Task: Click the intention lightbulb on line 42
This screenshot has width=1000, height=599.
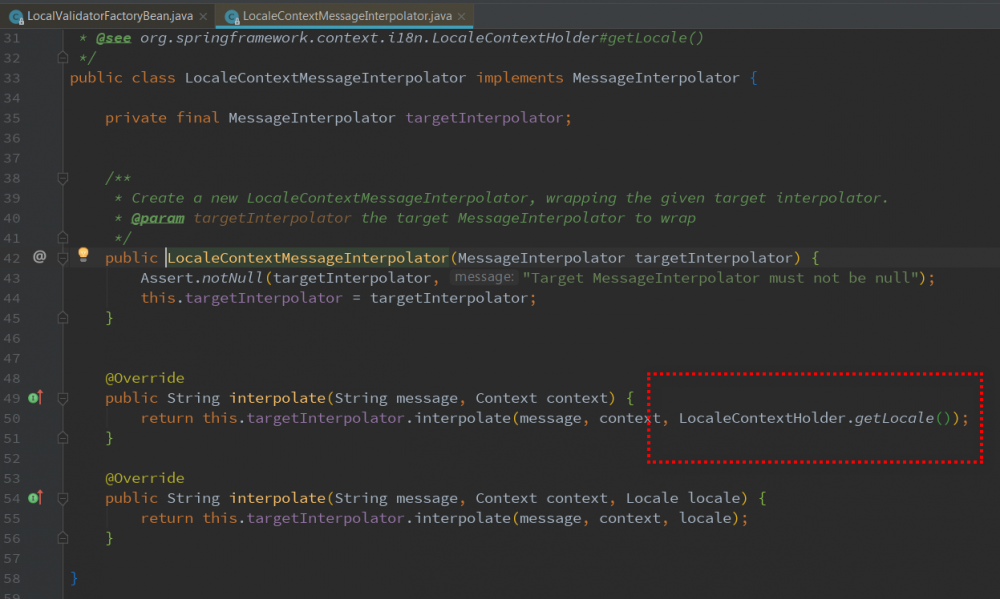Action: (83, 255)
